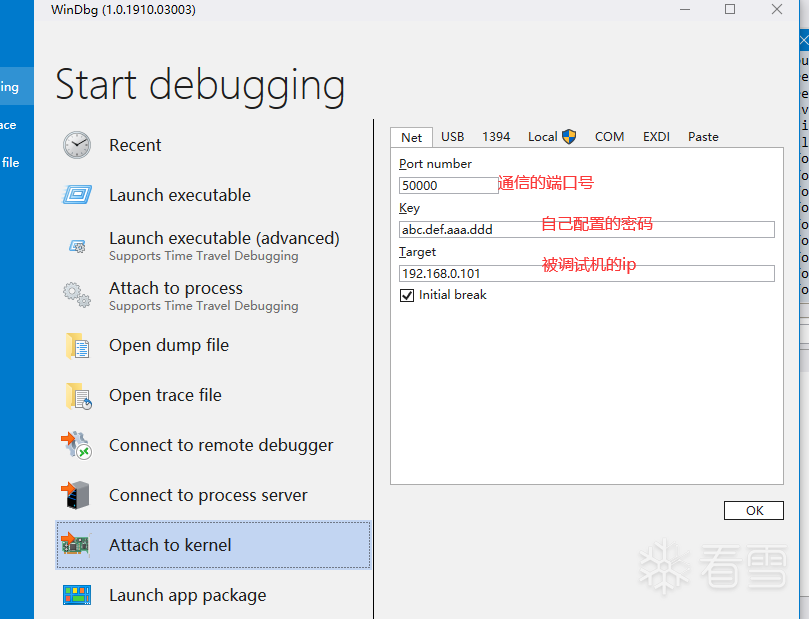Choose Open dump file
Screen dimensions: 809x619
[213, 345]
